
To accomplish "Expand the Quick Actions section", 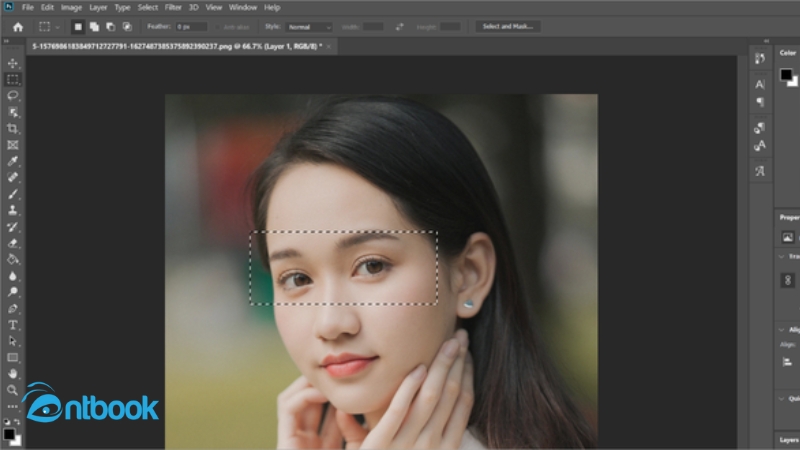I will (782, 398).
